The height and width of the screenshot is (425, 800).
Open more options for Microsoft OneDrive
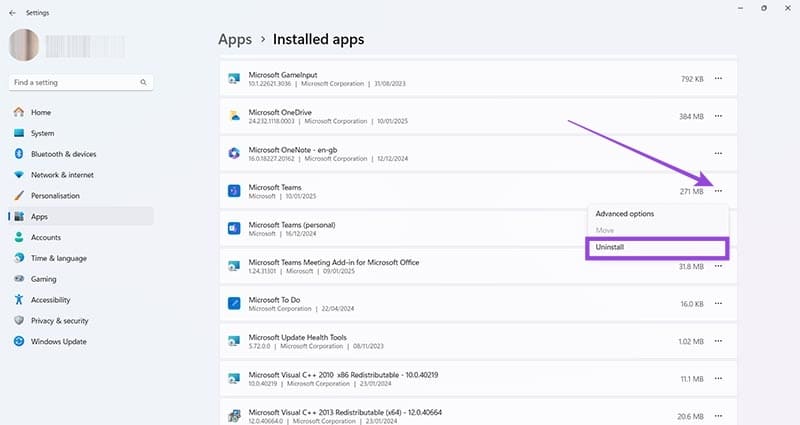718,116
